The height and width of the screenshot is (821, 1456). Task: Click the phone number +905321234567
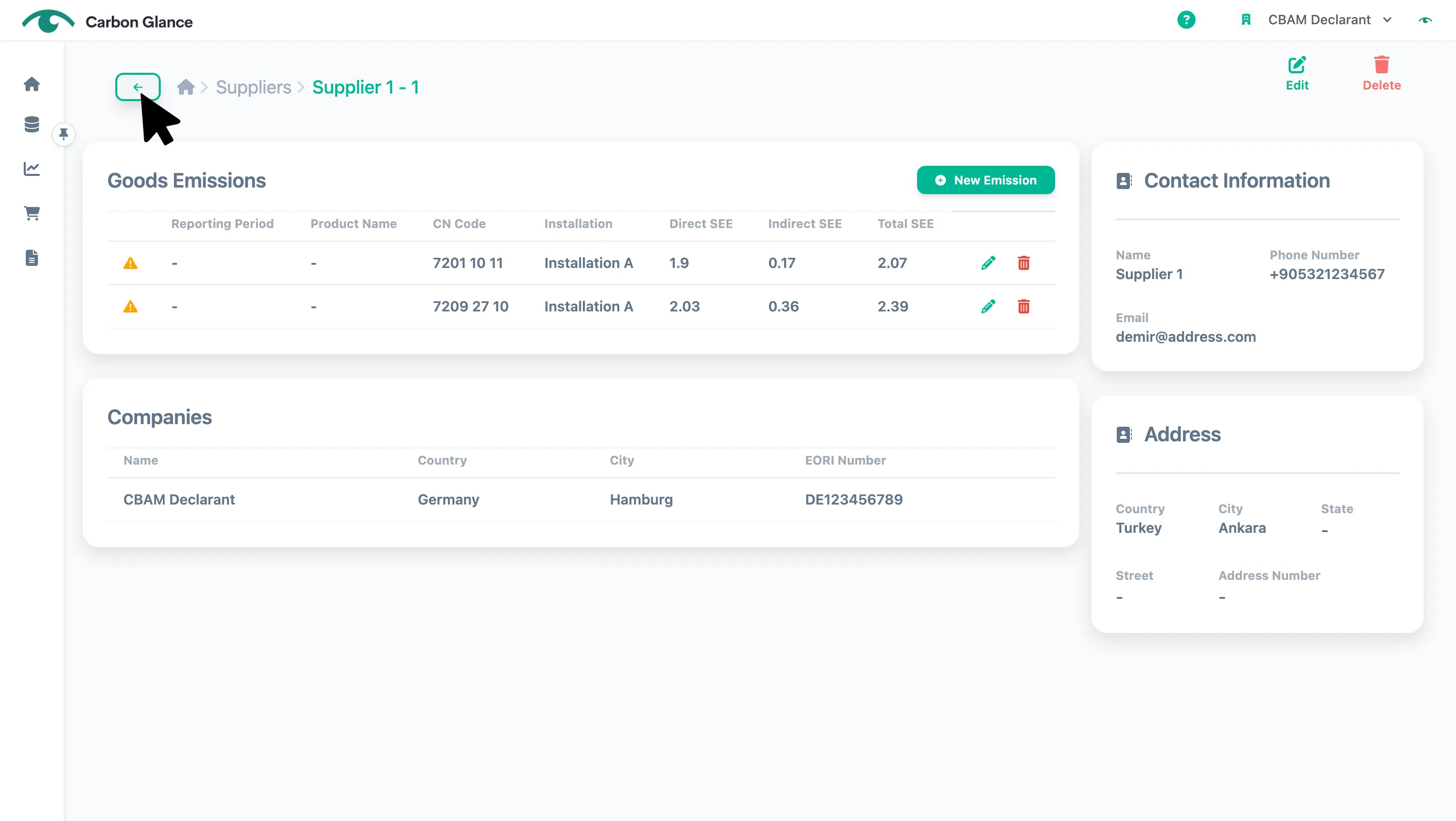click(1327, 274)
